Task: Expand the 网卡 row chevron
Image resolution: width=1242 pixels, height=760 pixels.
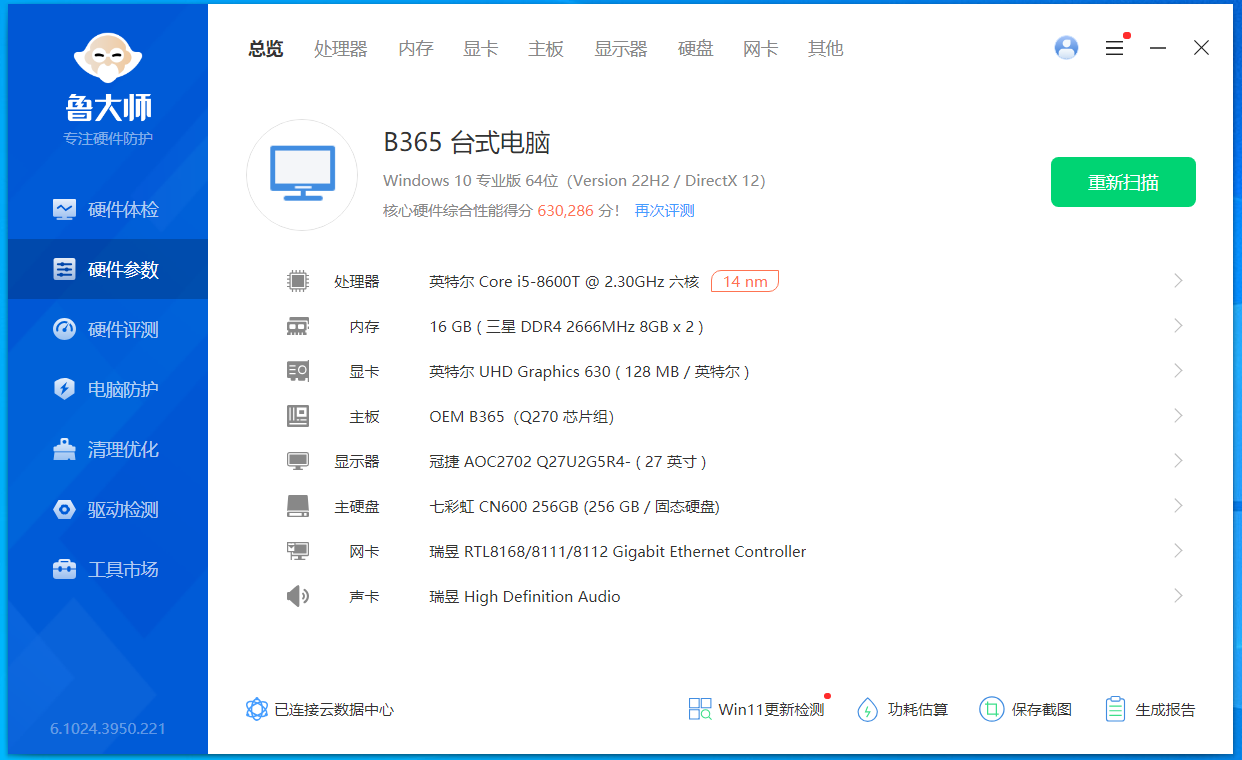Action: tap(1178, 551)
